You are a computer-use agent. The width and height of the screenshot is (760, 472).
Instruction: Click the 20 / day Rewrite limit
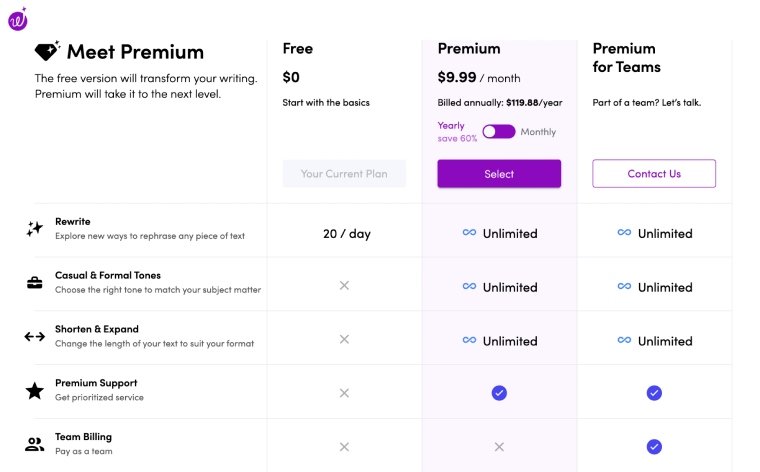(347, 234)
